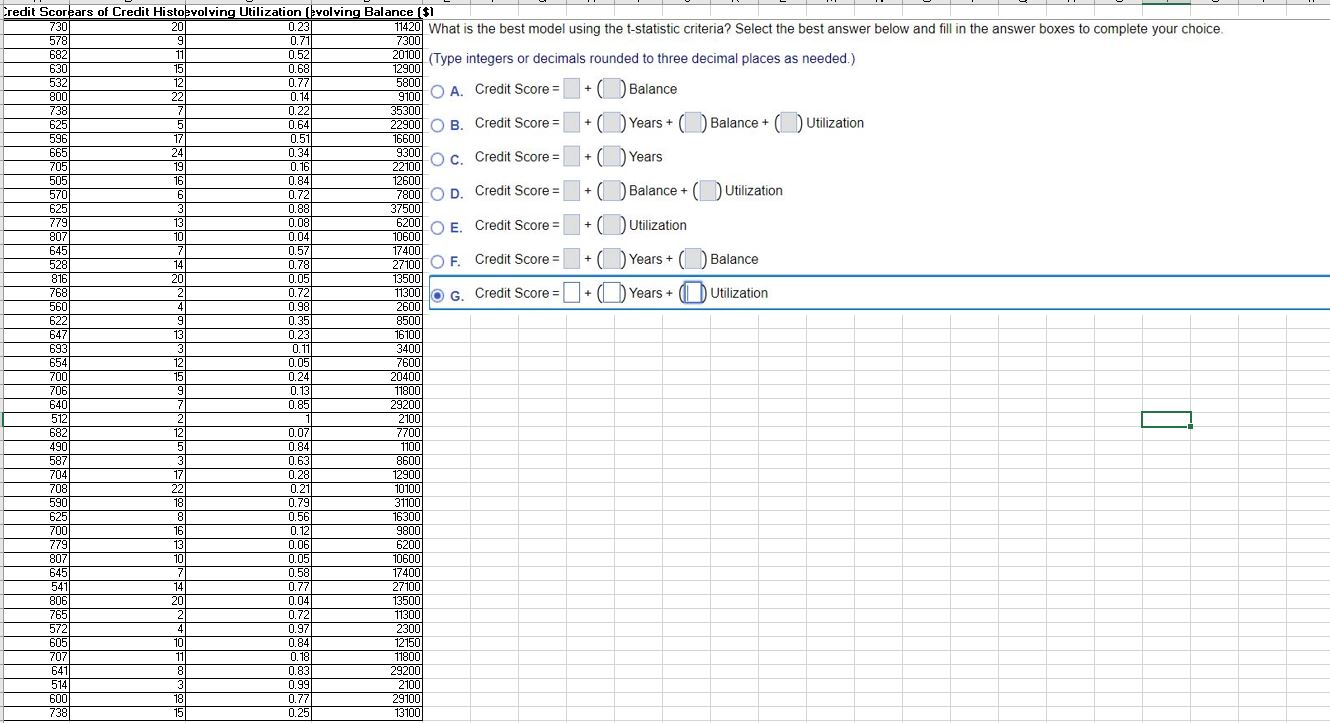Select the radio button for choice G
The width and height of the screenshot is (1330, 723).
coord(437,293)
